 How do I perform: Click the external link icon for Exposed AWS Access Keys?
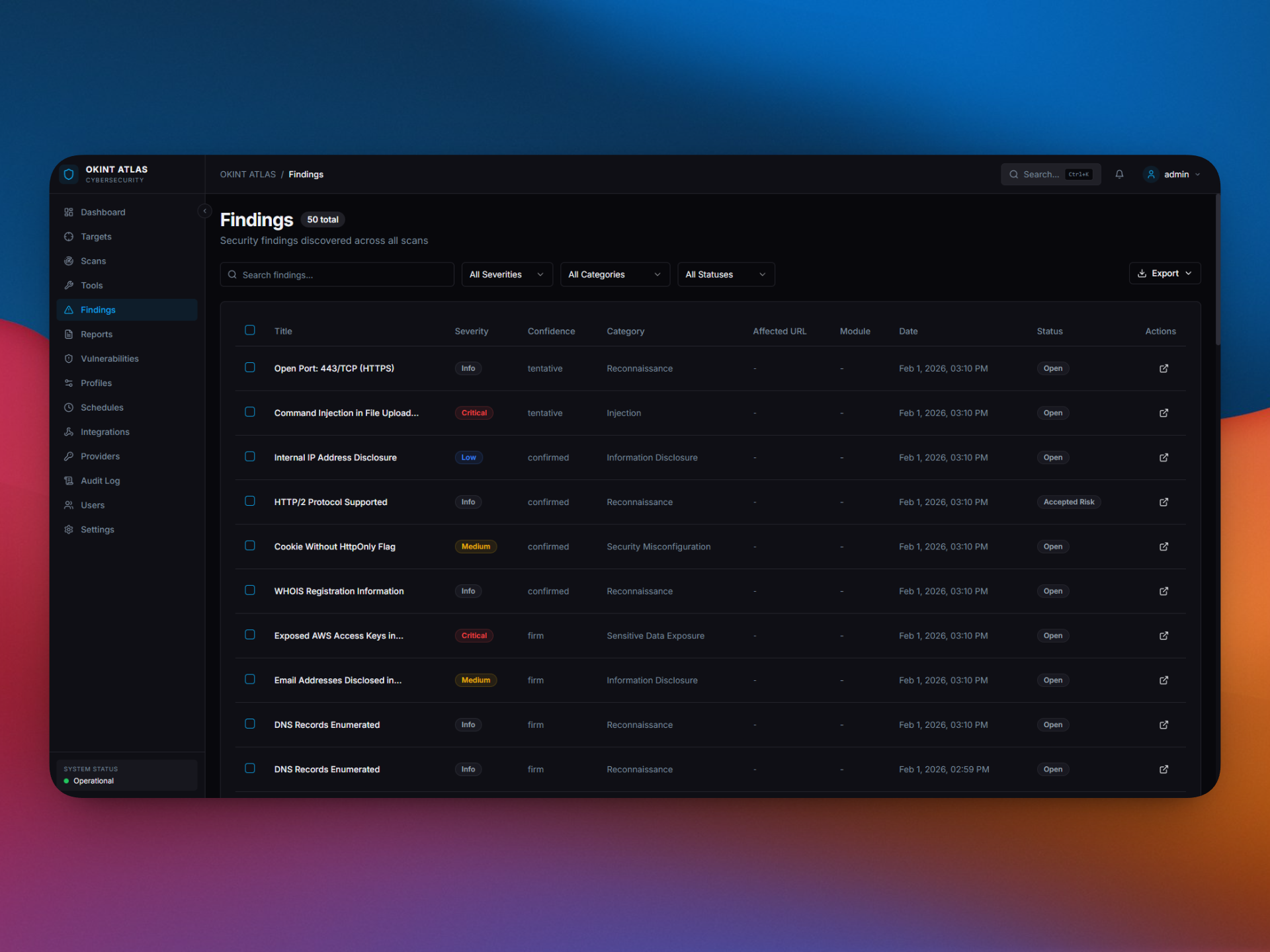[1164, 635]
